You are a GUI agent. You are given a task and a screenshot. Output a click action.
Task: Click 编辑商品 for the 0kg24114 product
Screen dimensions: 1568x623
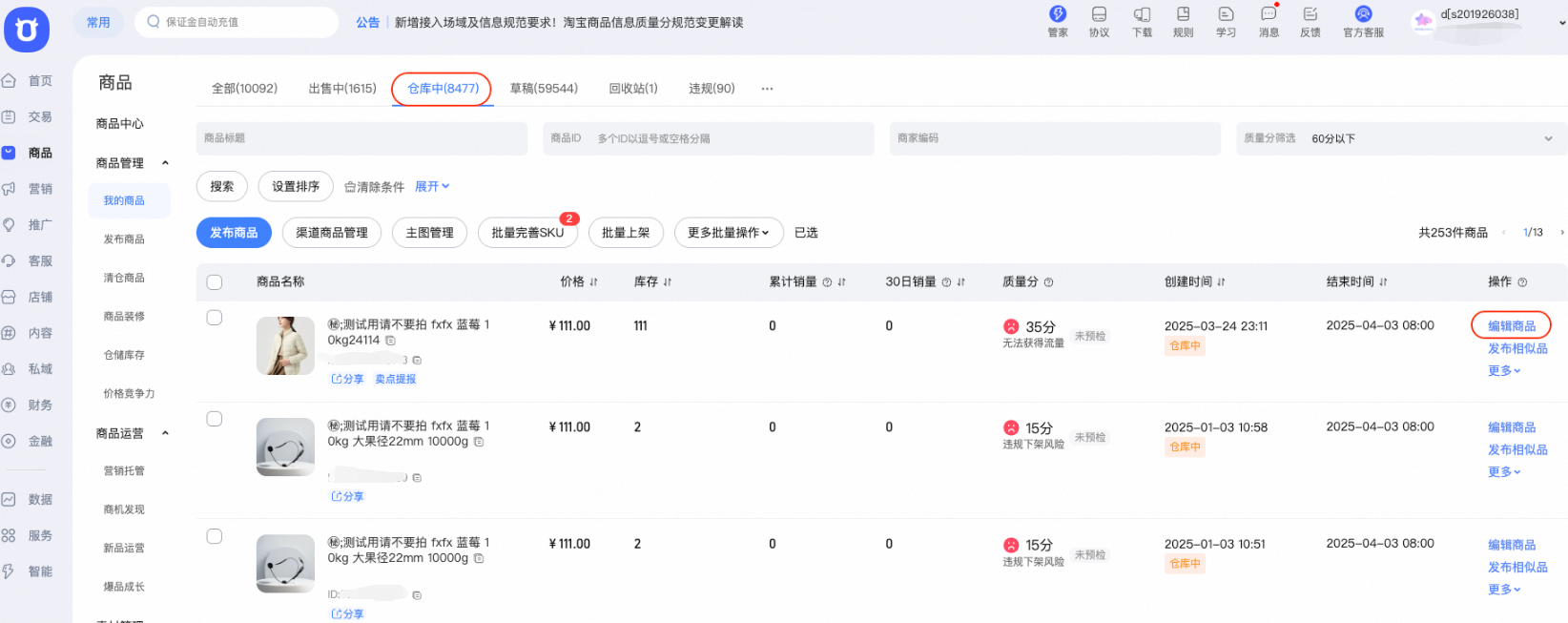1512,326
